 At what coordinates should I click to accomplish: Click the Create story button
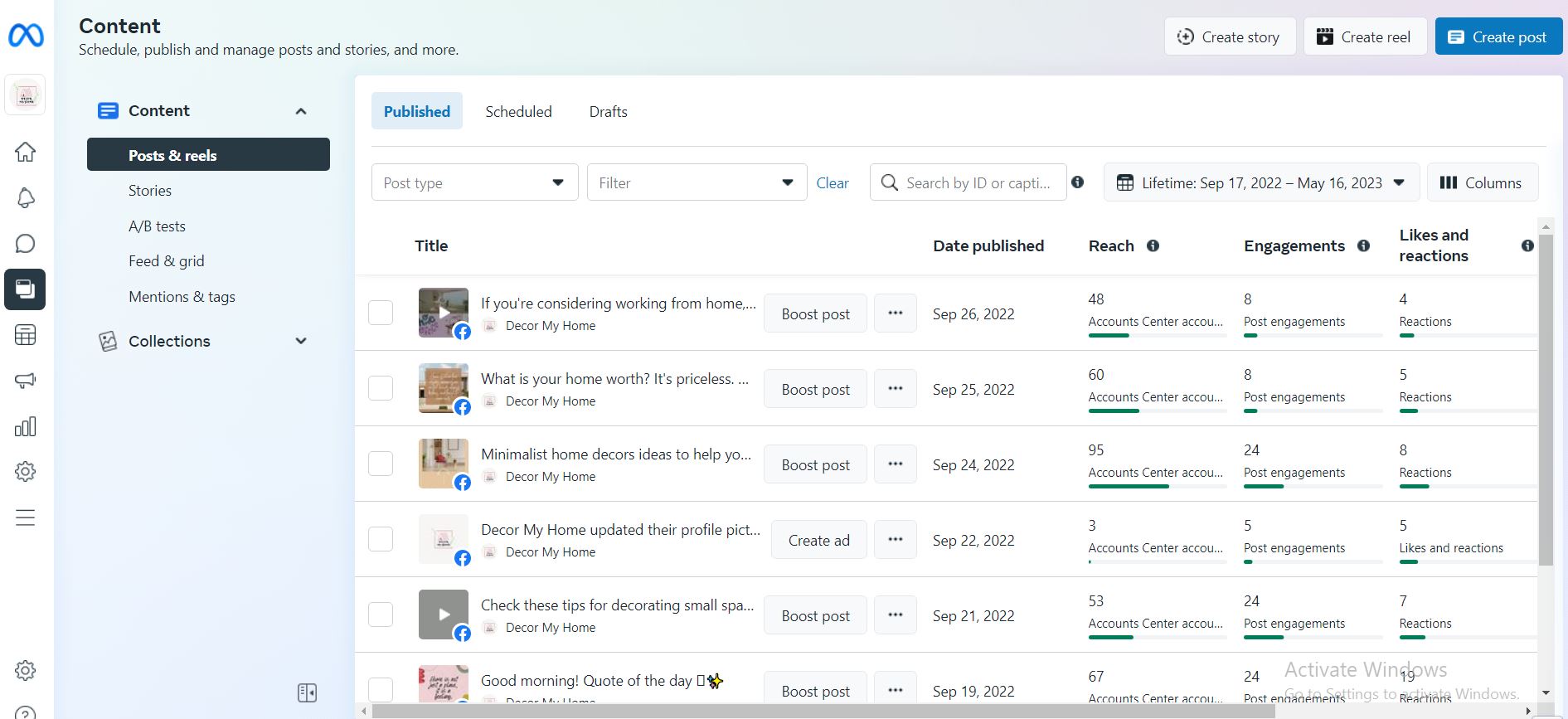[x=1230, y=36]
